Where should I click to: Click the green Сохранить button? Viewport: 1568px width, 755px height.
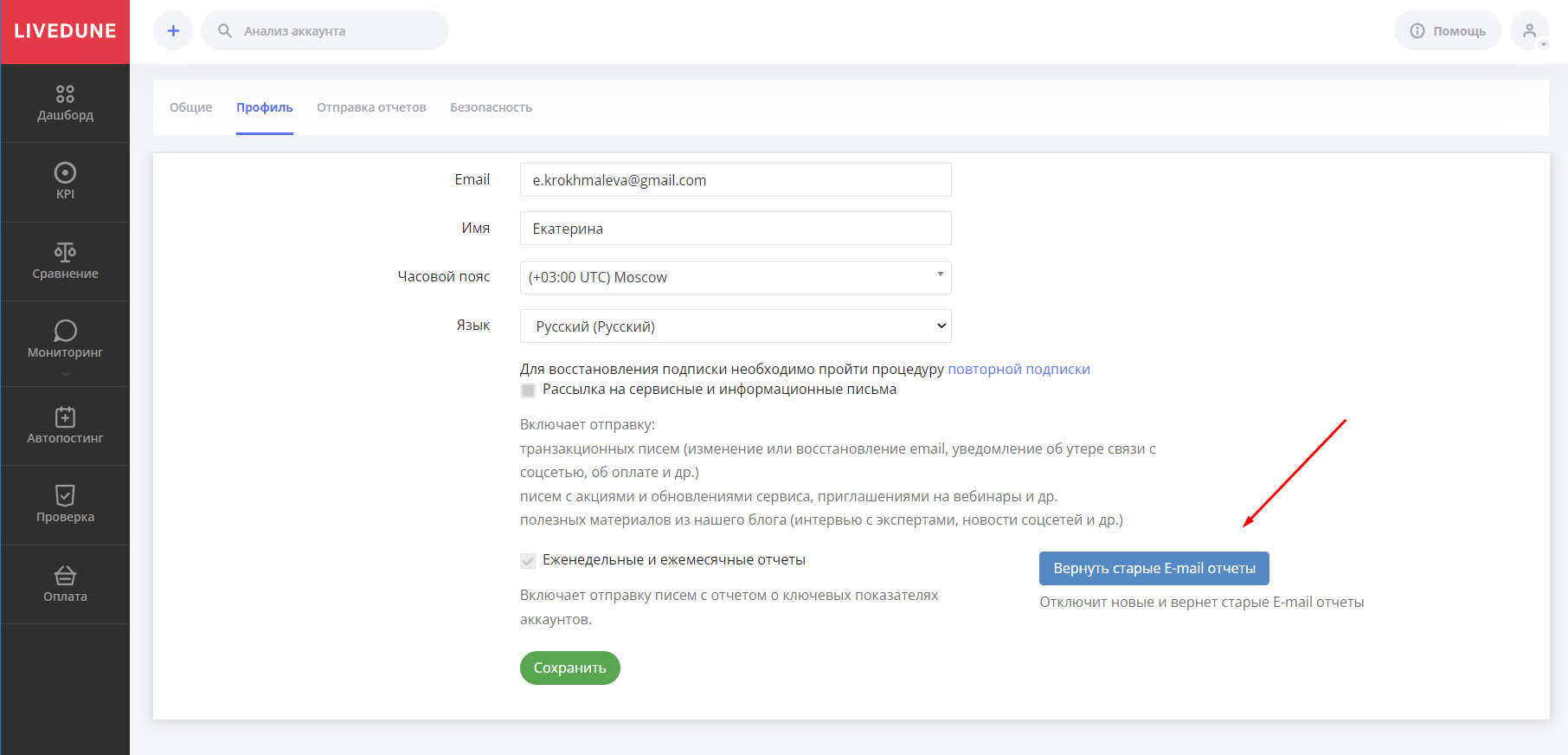[x=570, y=668]
